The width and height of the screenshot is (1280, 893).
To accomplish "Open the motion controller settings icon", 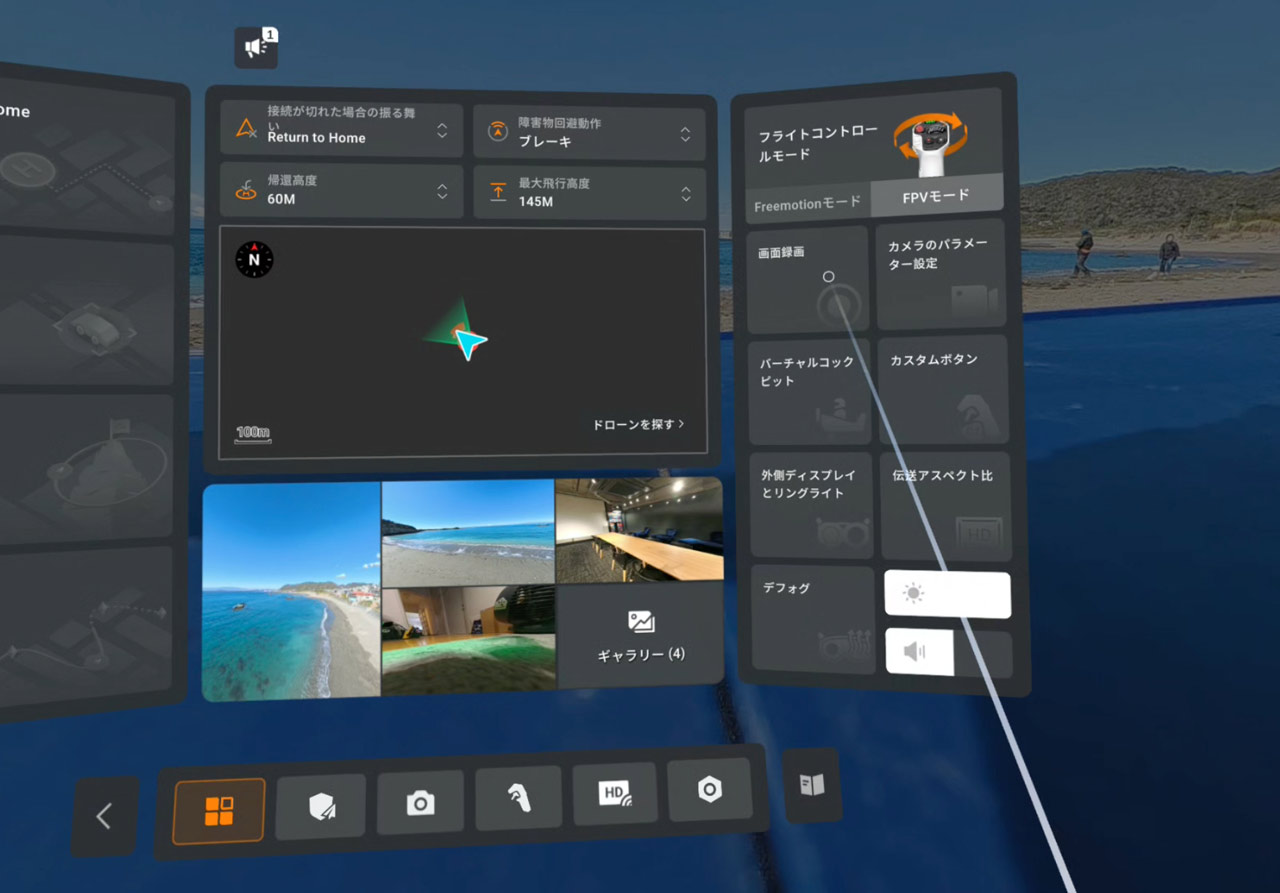I will (518, 797).
